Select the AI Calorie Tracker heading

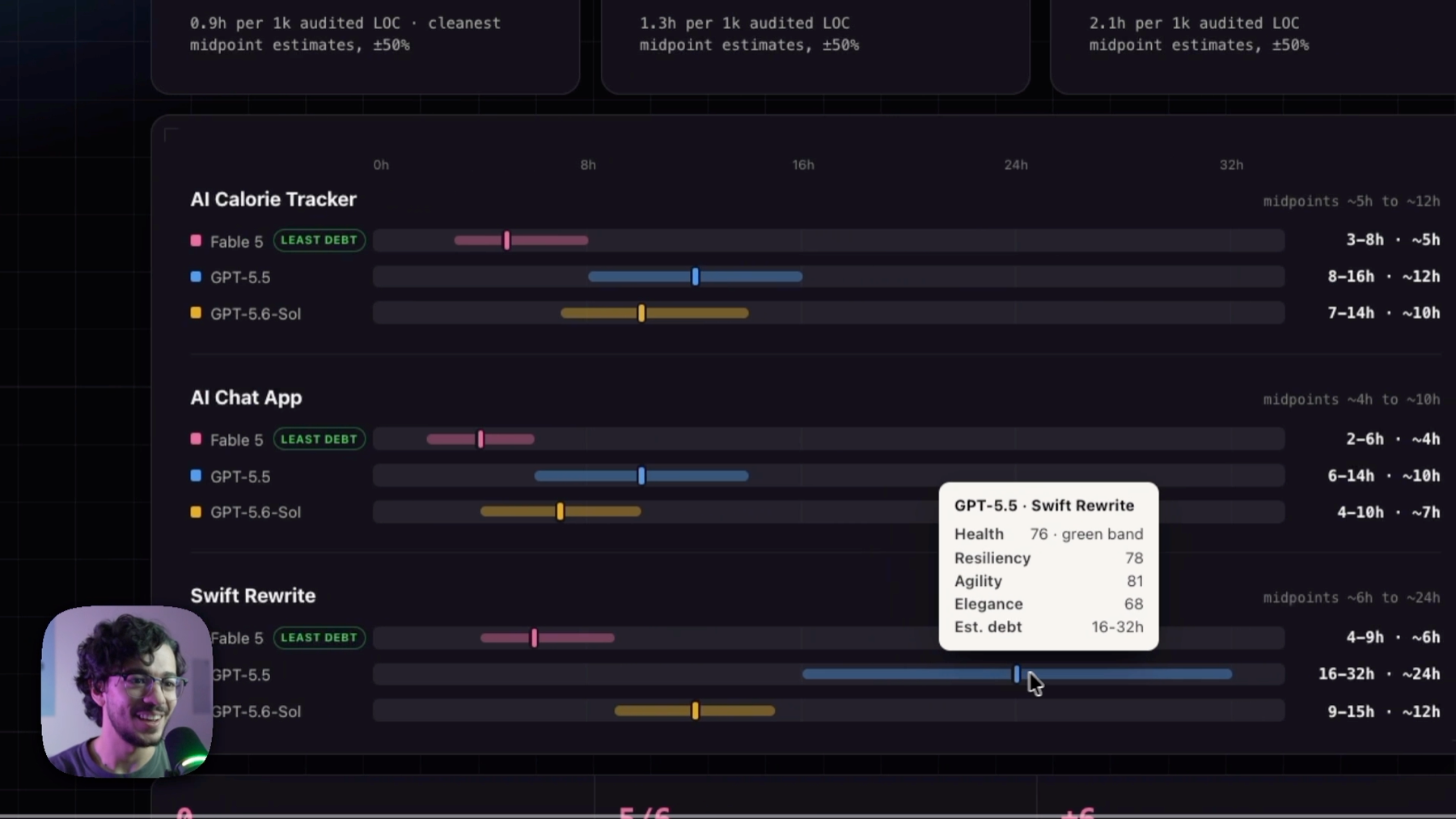pyautogui.click(x=273, y=199)
